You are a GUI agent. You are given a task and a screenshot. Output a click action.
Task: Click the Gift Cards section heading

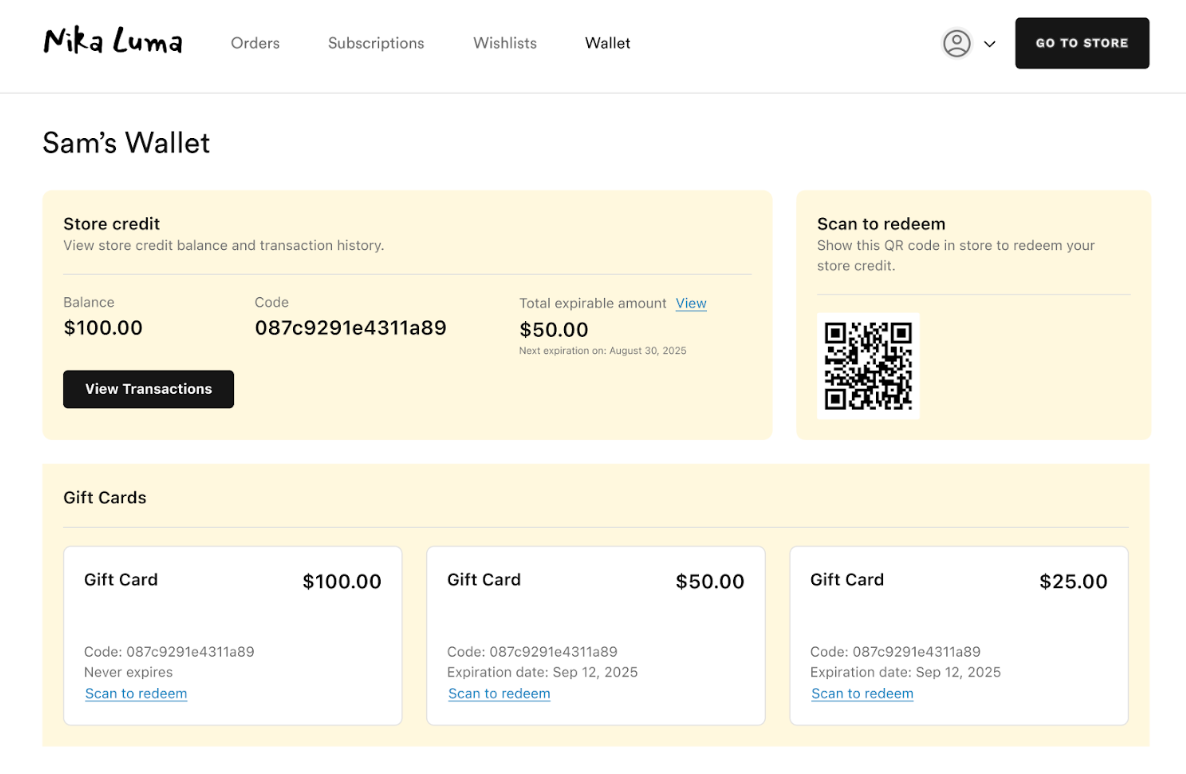[x=105, y=498]
